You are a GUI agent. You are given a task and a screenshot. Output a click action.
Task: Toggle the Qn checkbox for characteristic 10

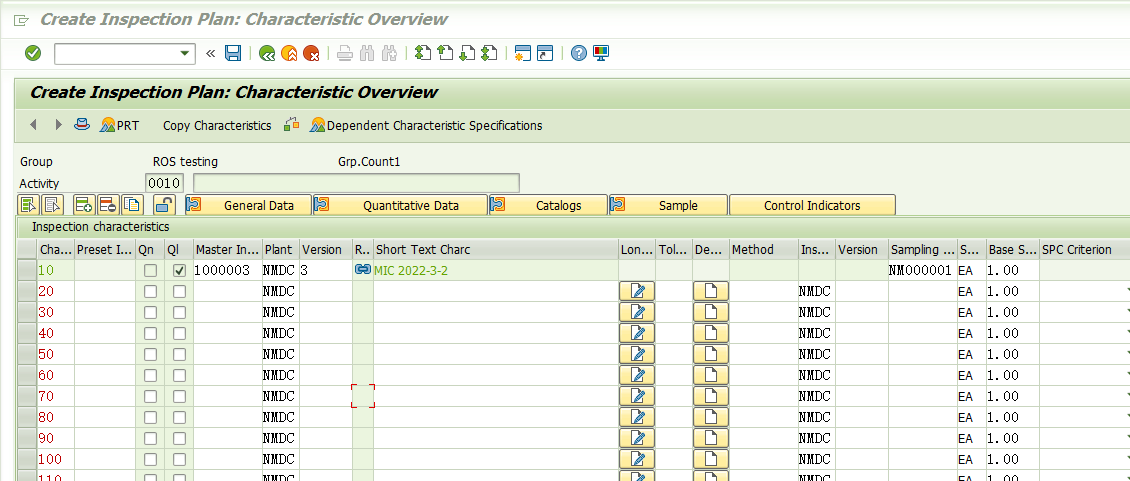click(150, 270)
